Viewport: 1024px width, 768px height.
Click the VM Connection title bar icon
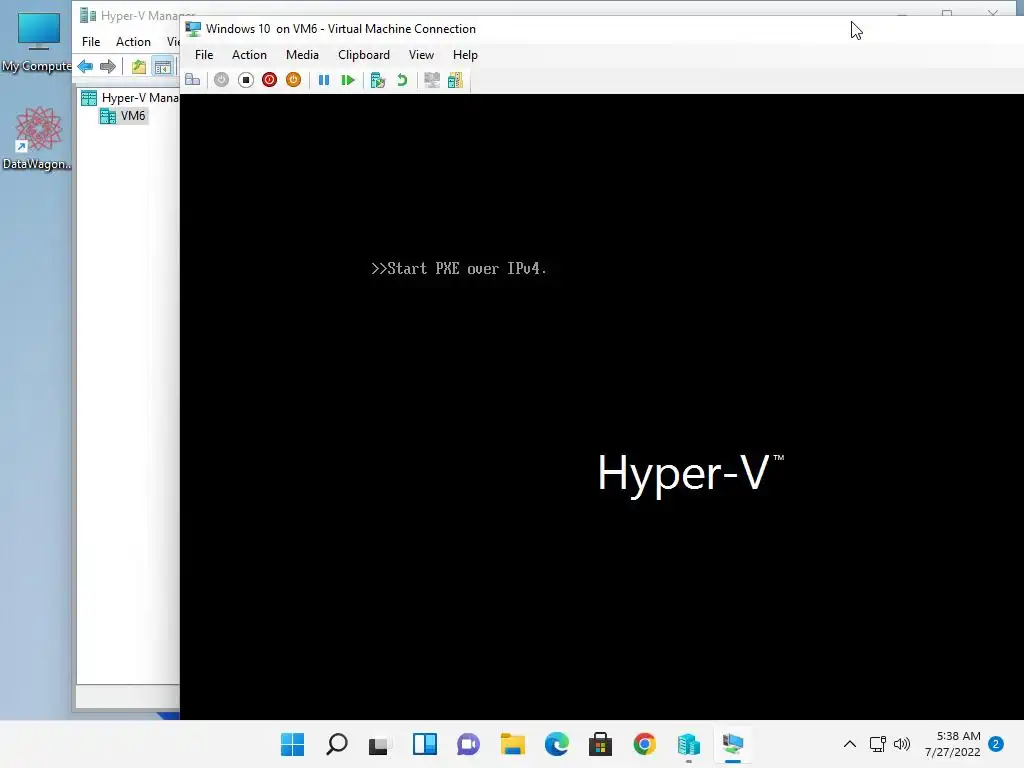pos(193,29)
